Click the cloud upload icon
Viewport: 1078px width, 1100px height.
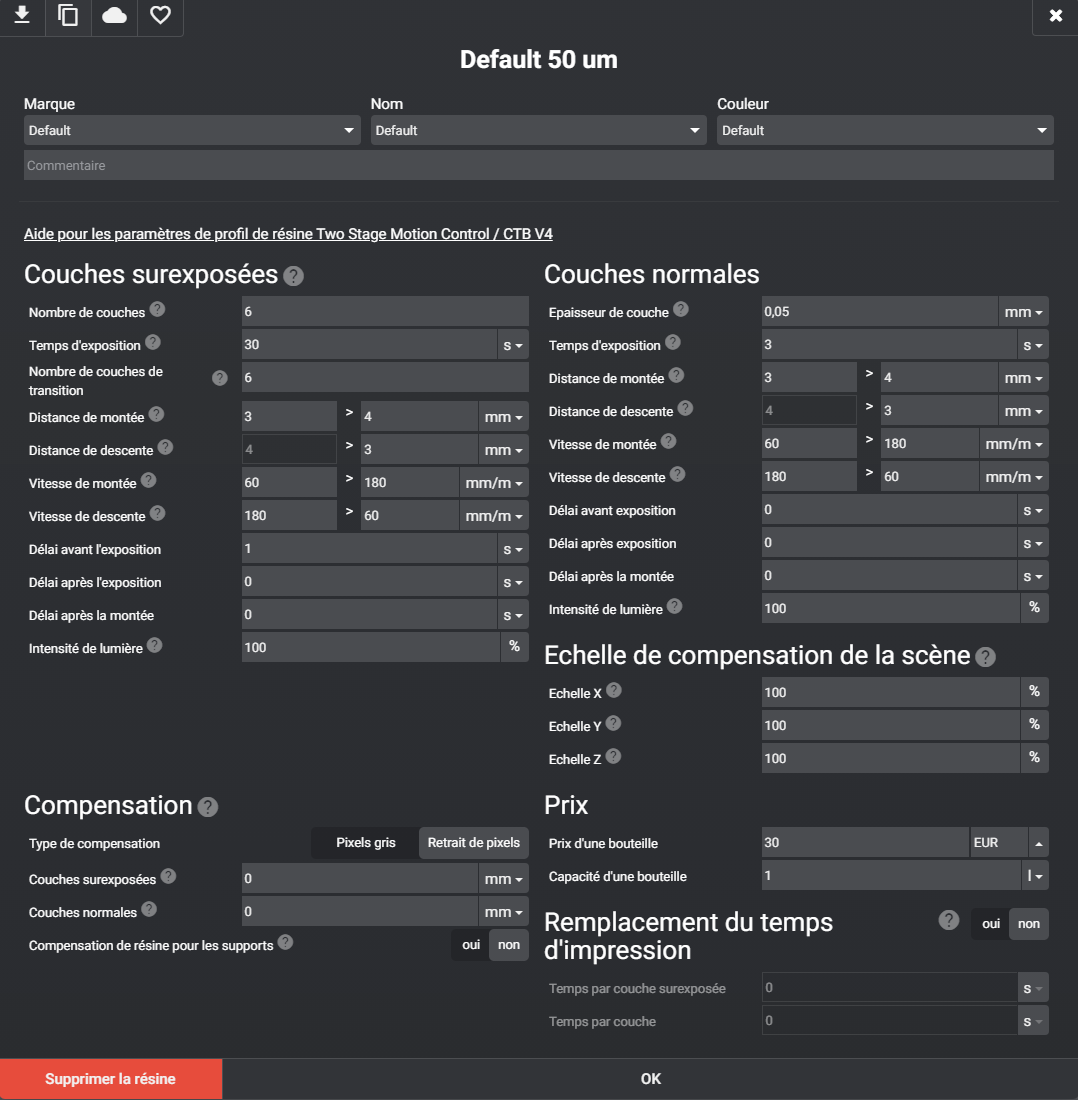point(114,15)
